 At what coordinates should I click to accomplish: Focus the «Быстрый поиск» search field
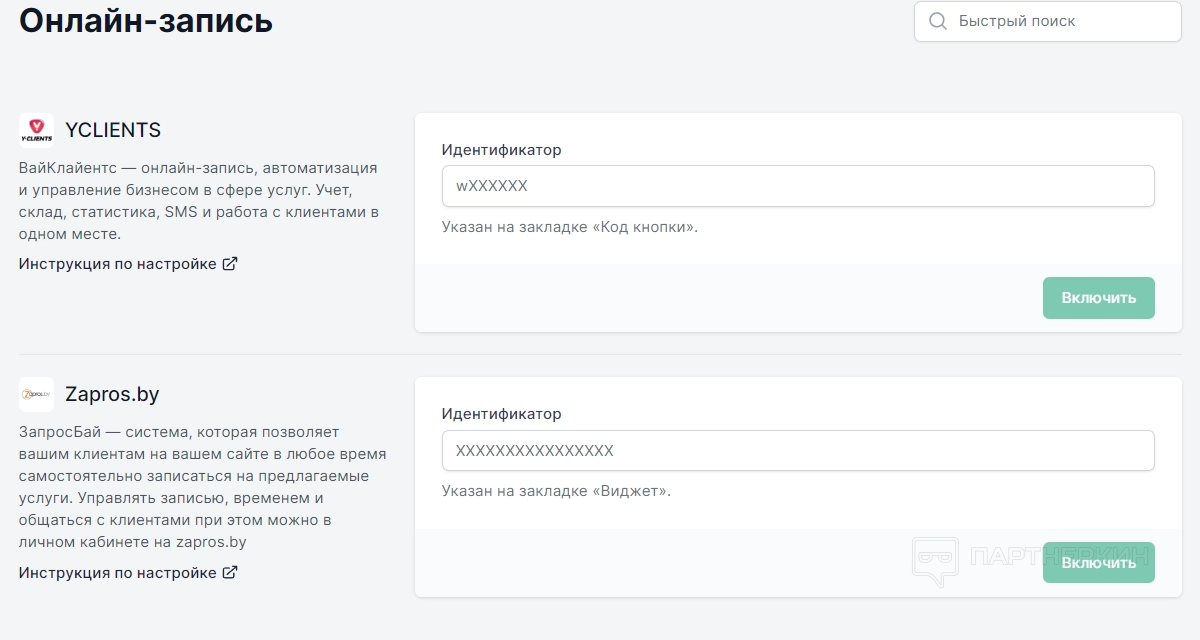pyautogui.click(x=1060, y=21)
